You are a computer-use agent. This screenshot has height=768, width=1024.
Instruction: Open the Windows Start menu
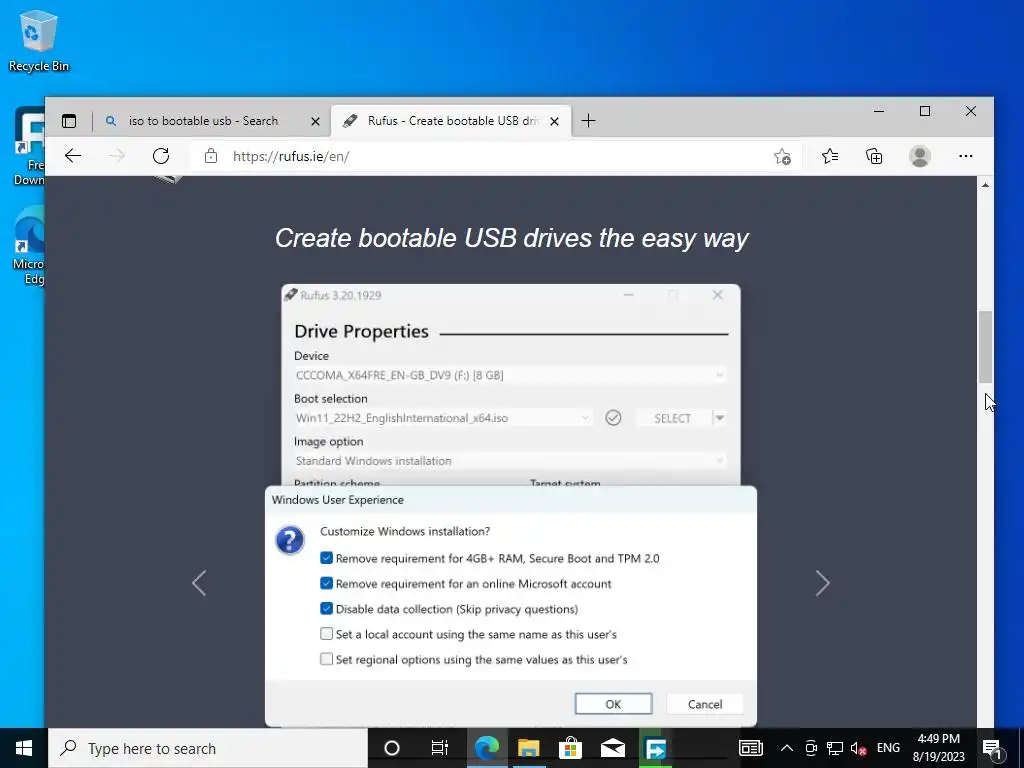[24, 748]
